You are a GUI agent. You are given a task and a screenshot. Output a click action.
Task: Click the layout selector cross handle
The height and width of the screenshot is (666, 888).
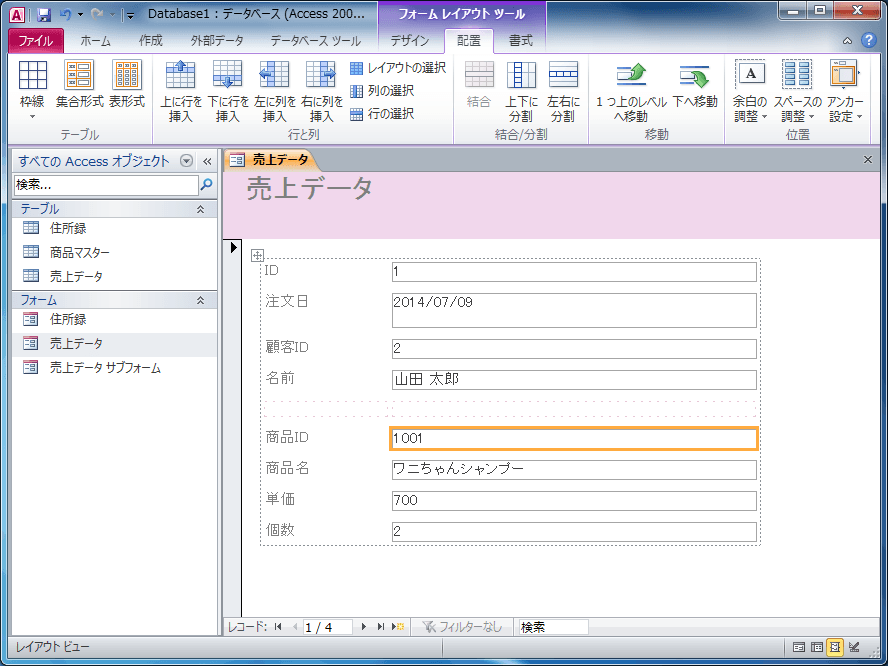coord(257,255)
